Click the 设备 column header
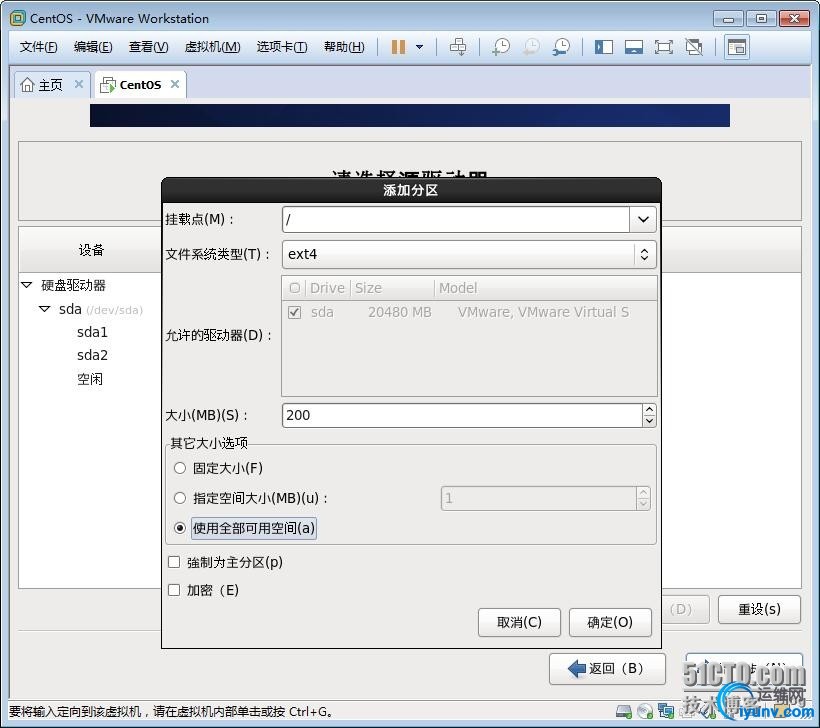The width and height of the screenshot is (820, 728). point(91,250)
